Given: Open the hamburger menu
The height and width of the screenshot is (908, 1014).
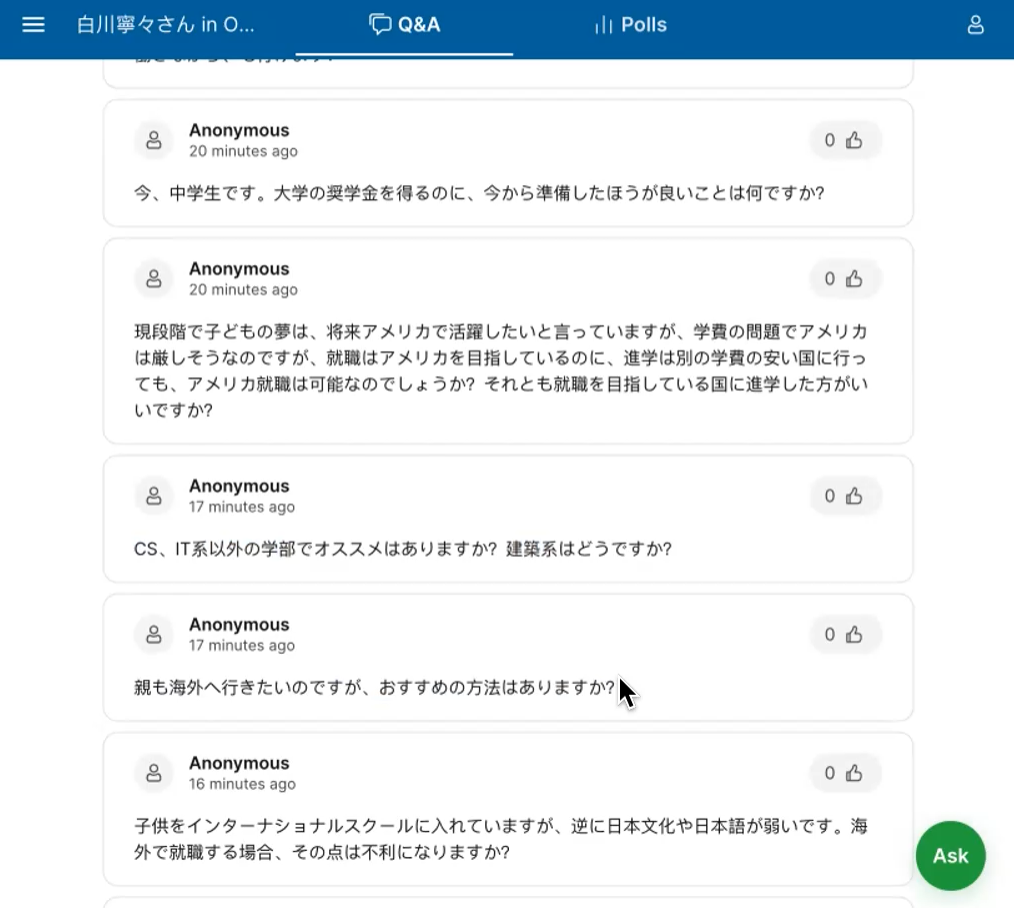Looking at the screenshot, I should tap(33, 25).
